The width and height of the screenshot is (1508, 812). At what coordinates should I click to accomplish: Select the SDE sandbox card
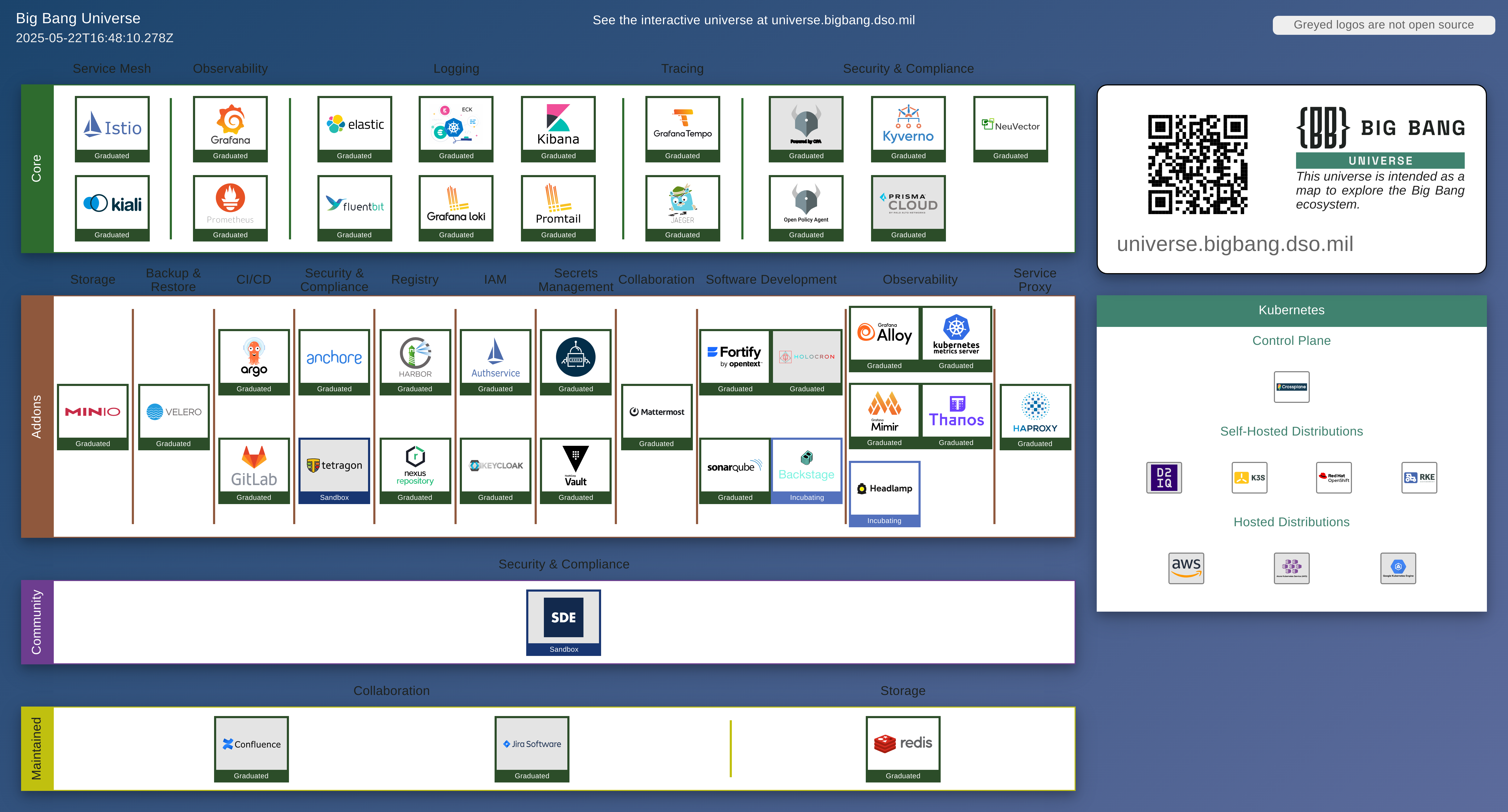pyautogui.click(x=564, y=622)
